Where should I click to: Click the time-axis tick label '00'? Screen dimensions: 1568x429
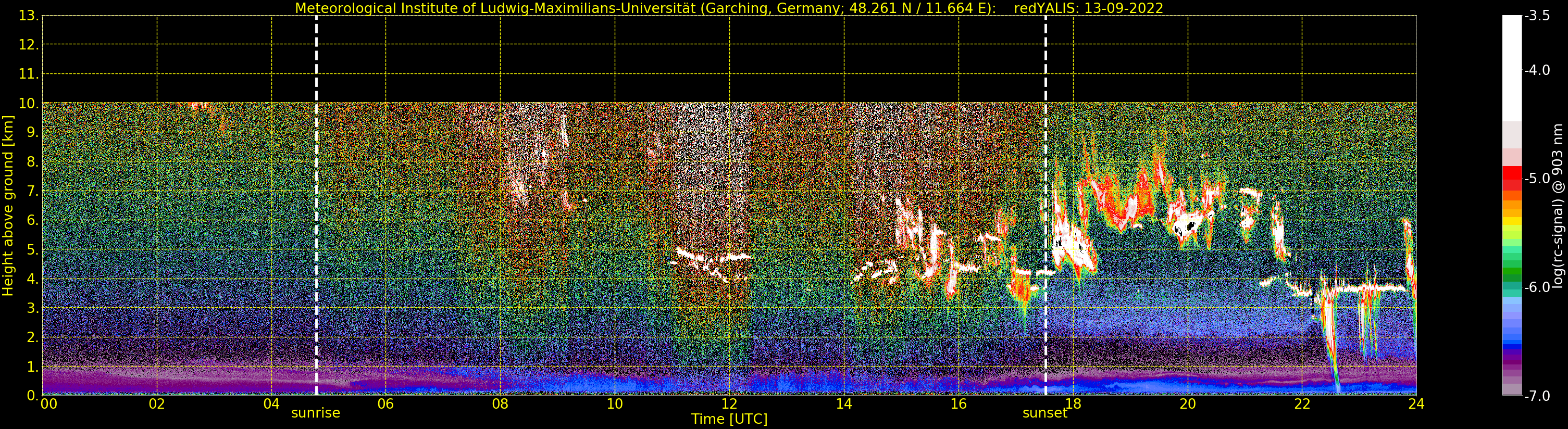coord(48,404)
